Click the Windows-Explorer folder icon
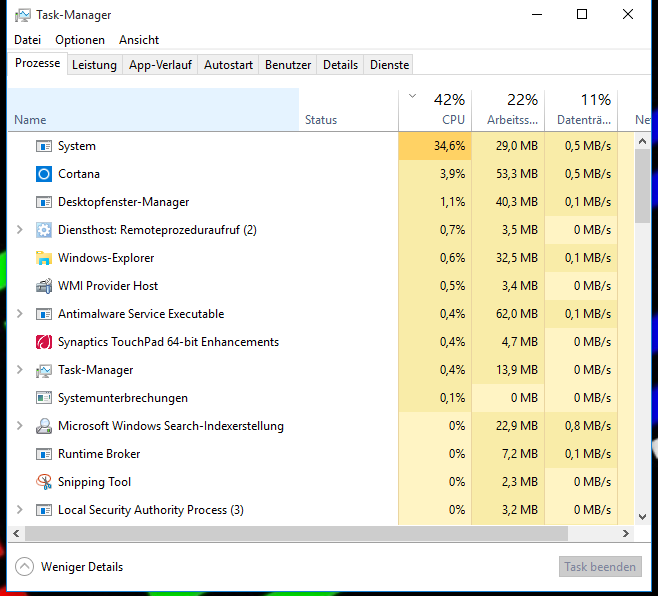The width and height of the screenshot is (658, 596). (x=44, y=258)
